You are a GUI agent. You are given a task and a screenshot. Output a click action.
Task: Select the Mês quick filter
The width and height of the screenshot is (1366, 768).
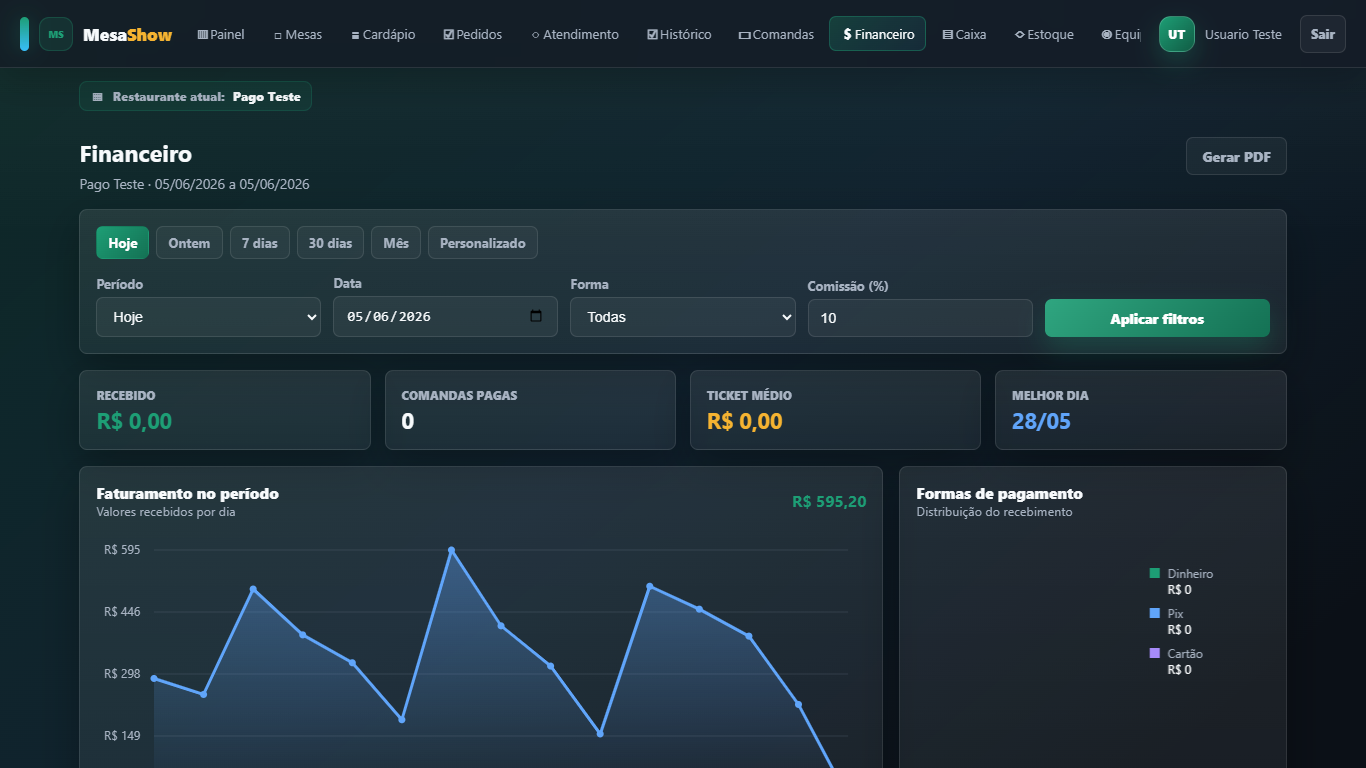(396, 243)
